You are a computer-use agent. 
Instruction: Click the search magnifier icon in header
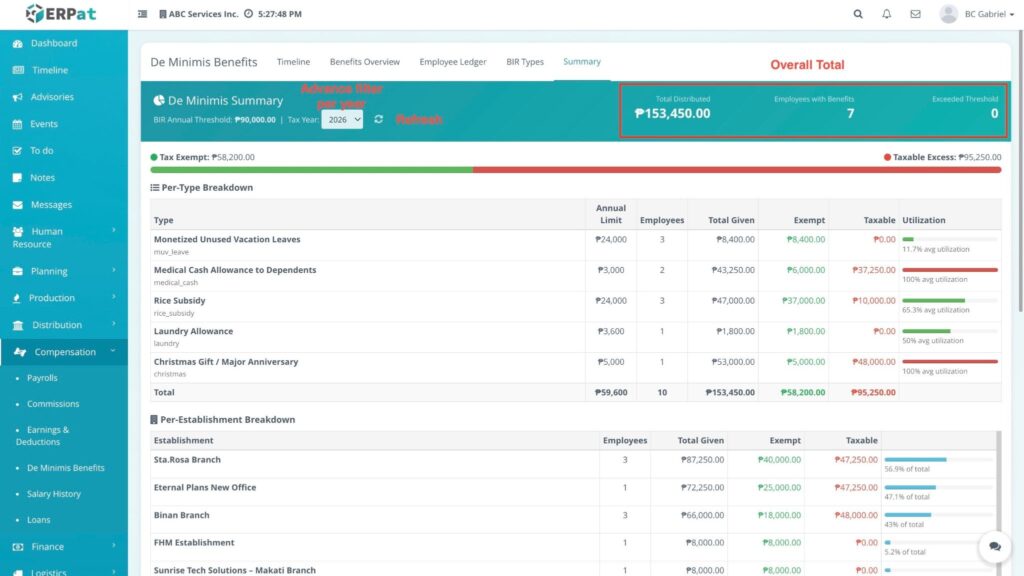[x=858, y=14]
